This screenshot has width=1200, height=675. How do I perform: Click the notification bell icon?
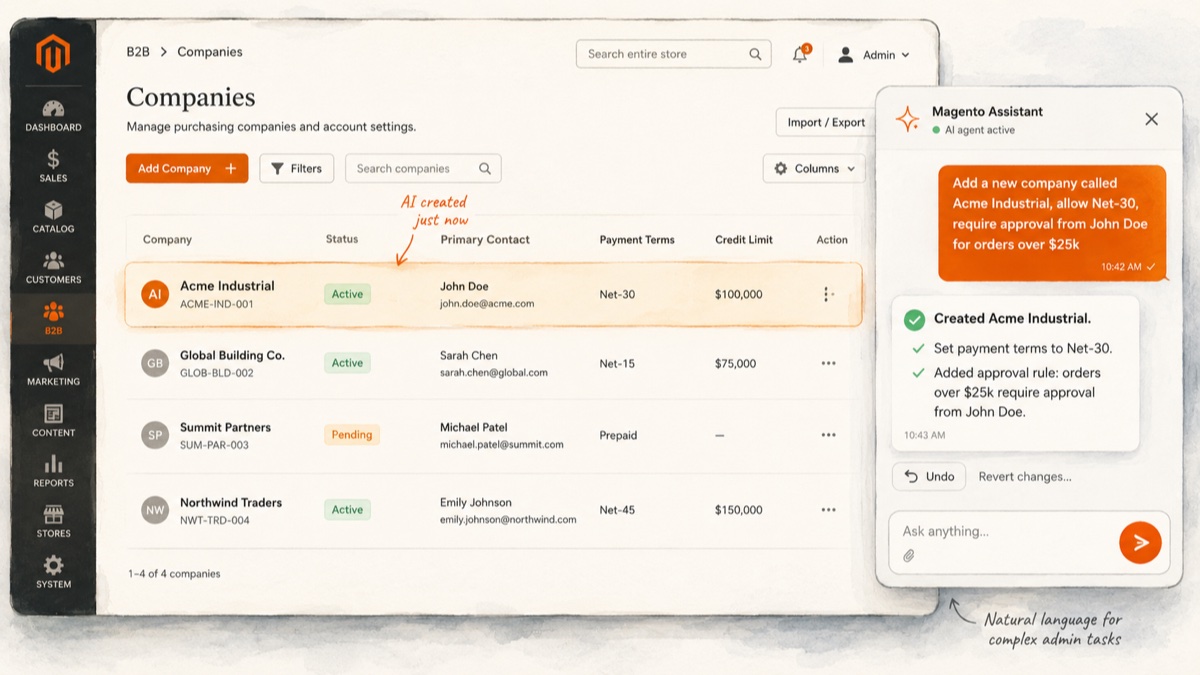click(x=800, y=55)
